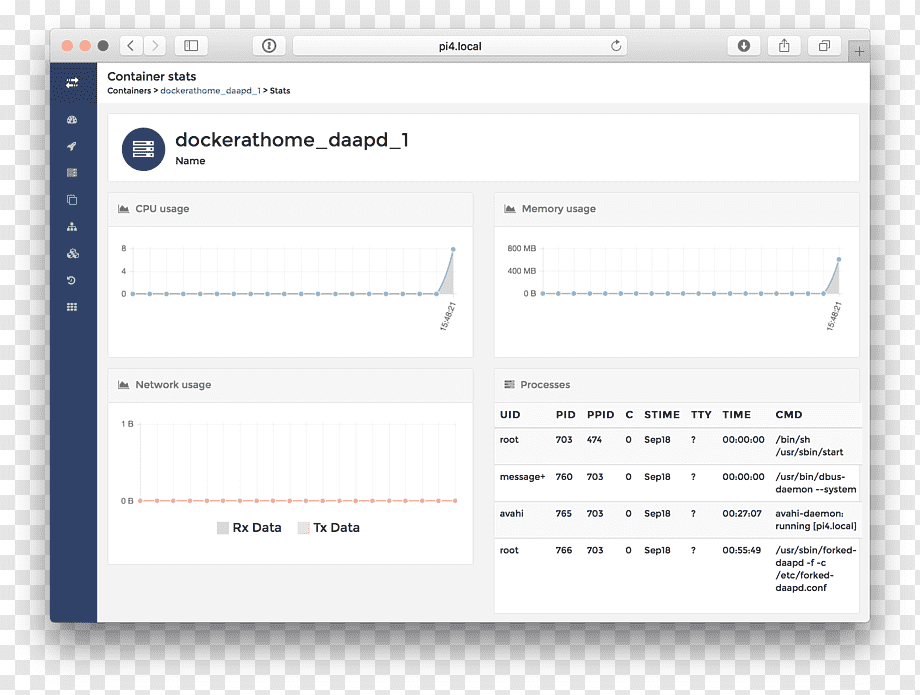Viewport: 920px width, 695px height.
Task: Click PPID 474 in the first row
Action: click(x=594, y=440)
